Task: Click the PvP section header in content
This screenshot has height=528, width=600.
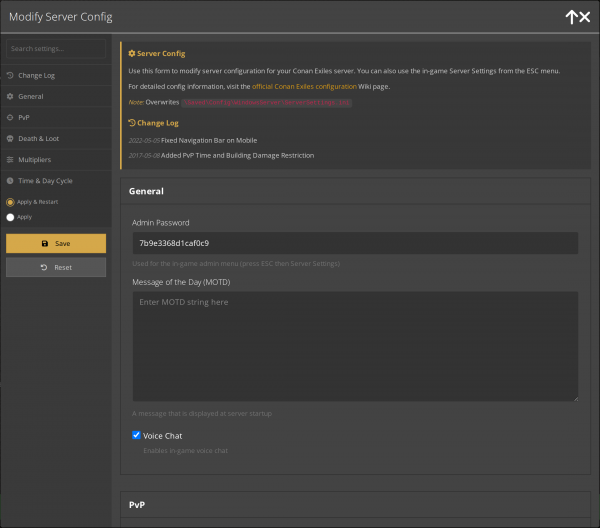Action: [x=355, y=505]
